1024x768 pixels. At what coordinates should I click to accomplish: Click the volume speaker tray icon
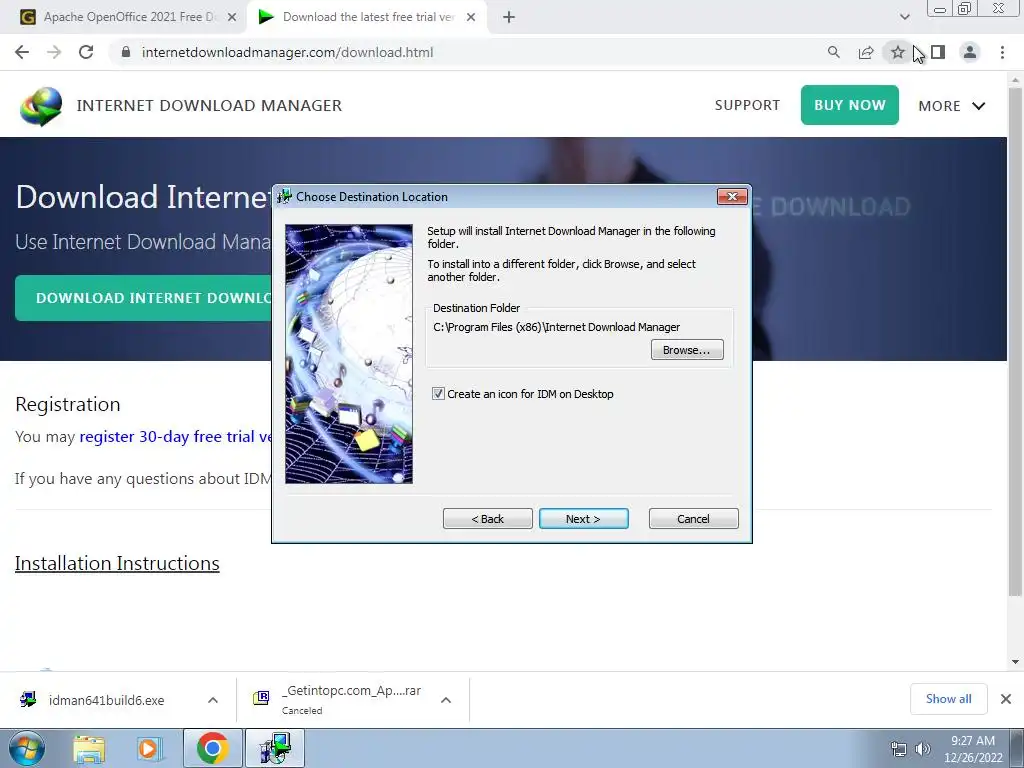[923, 749]
